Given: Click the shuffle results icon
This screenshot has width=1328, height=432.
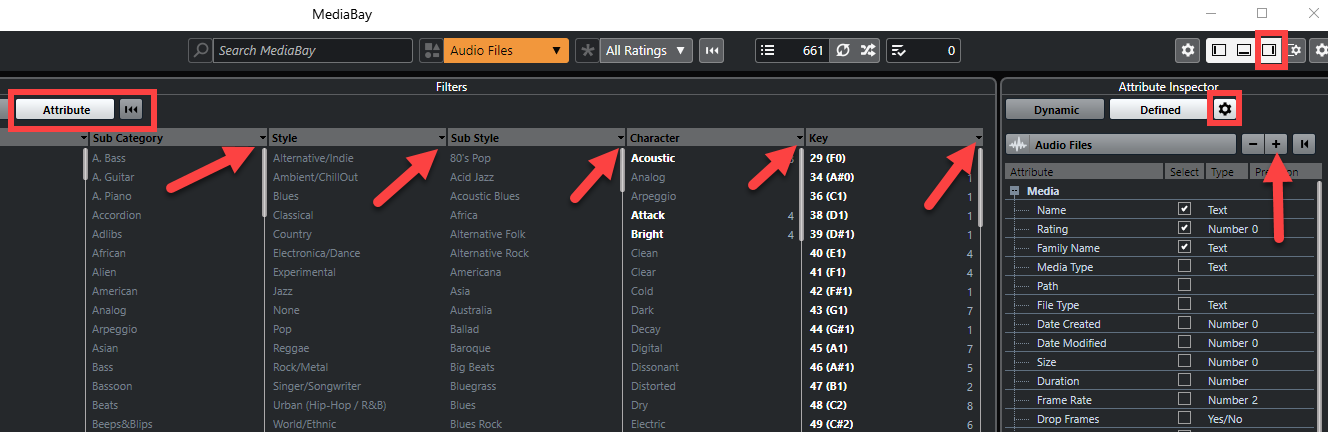Looking at the screenshot, I should pyautogui.click(x=868, y=50).
